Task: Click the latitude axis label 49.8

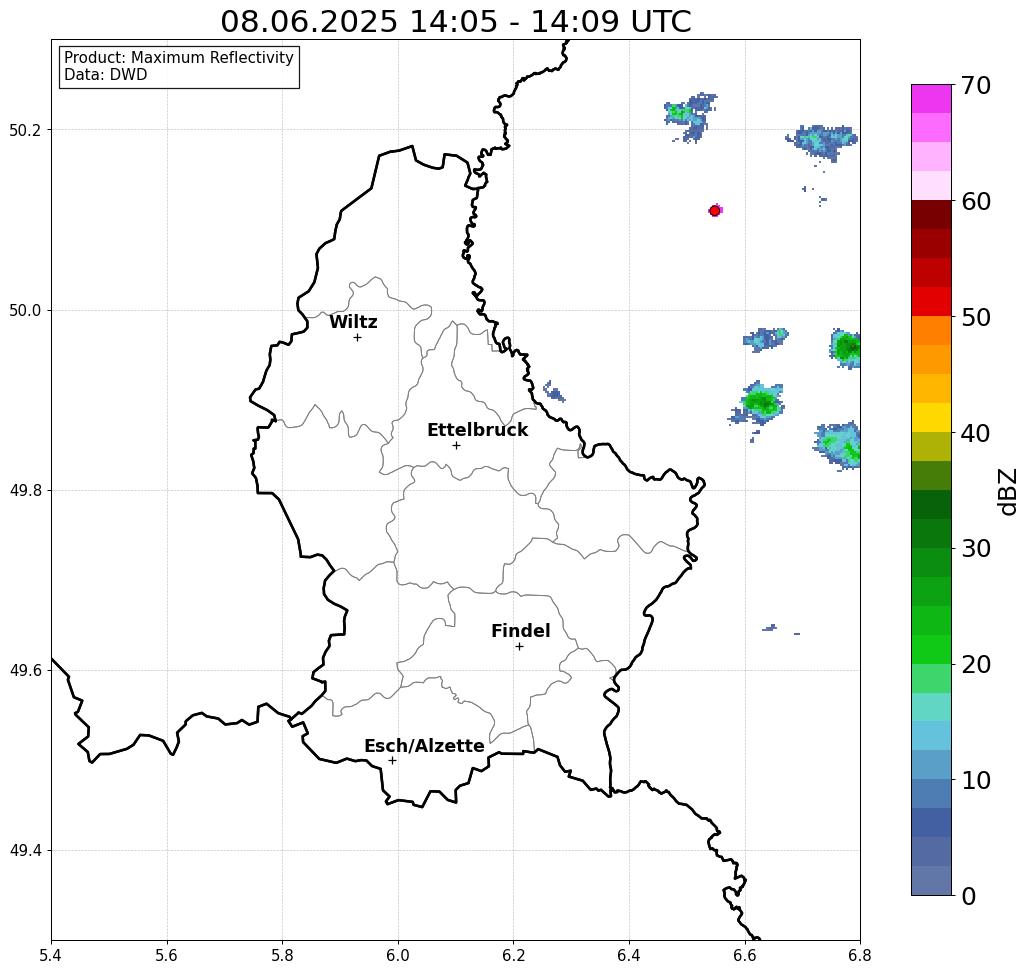Action: tap(25, 490)
